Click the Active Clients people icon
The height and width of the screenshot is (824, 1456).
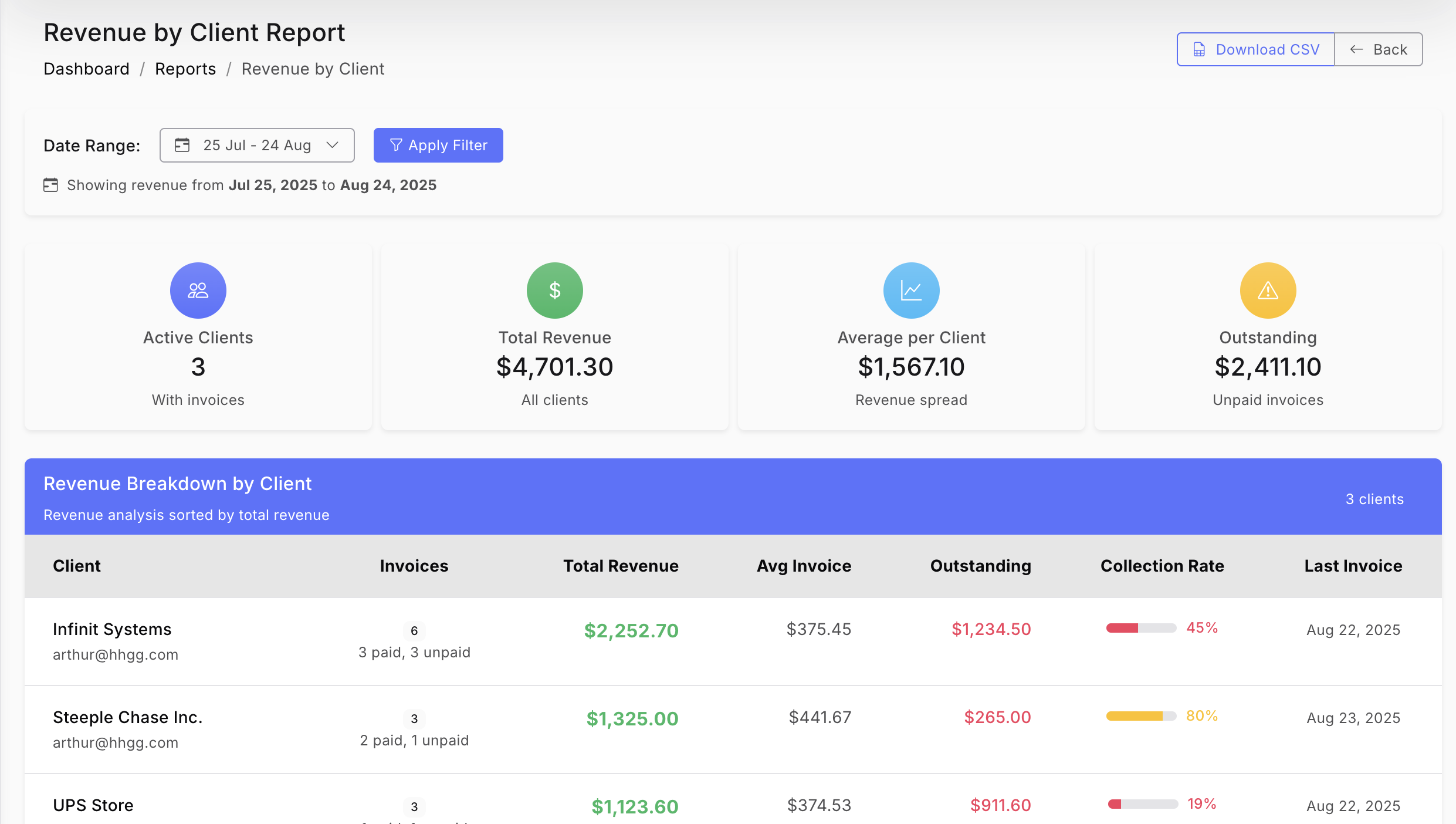198,291
